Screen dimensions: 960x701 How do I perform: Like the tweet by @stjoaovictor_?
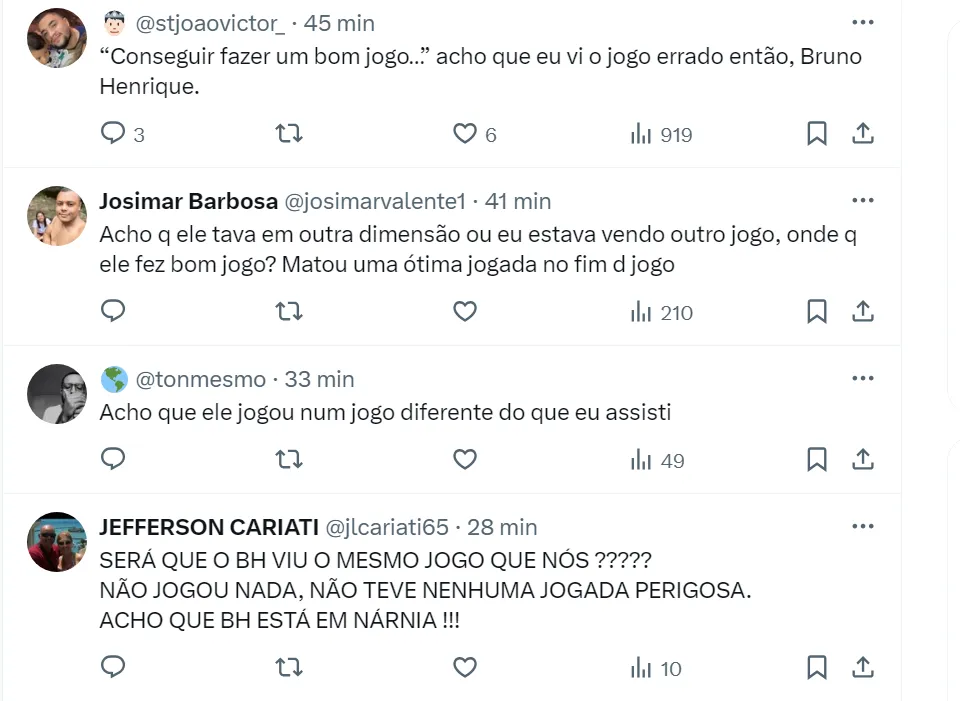click(465, 133)
